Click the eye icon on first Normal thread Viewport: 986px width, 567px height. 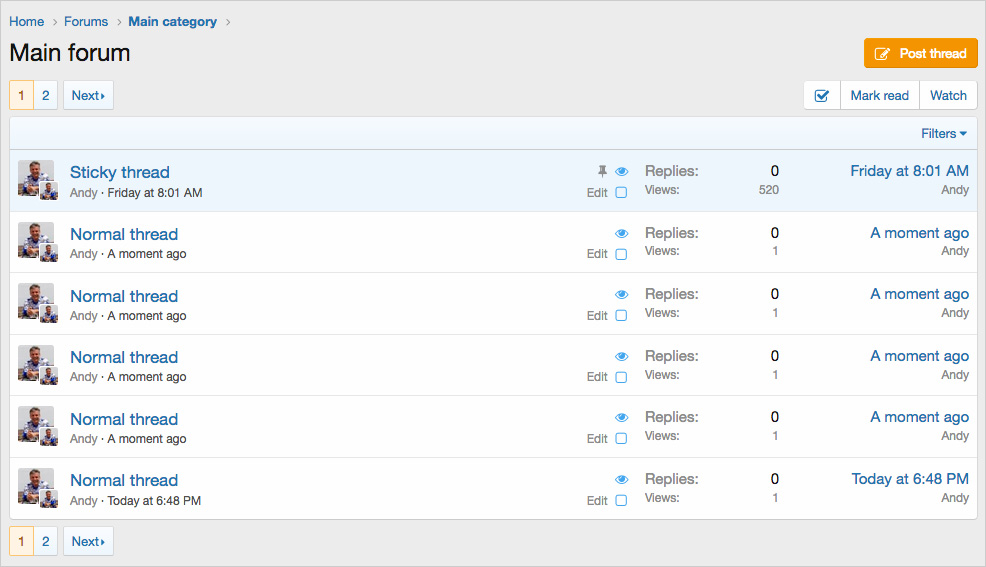pos(621,234)
